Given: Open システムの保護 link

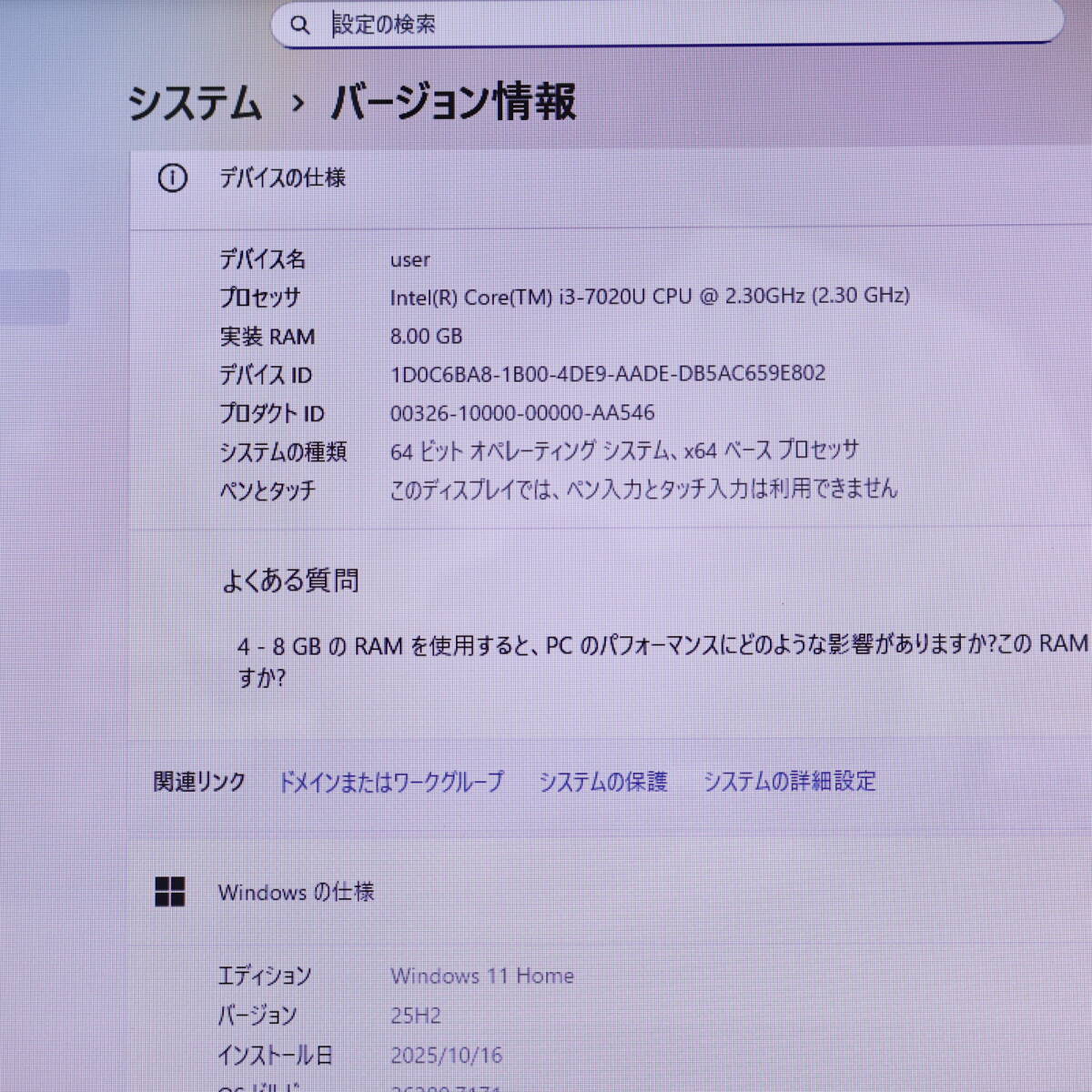Looking at the screenshot, I should pos(602,782).
